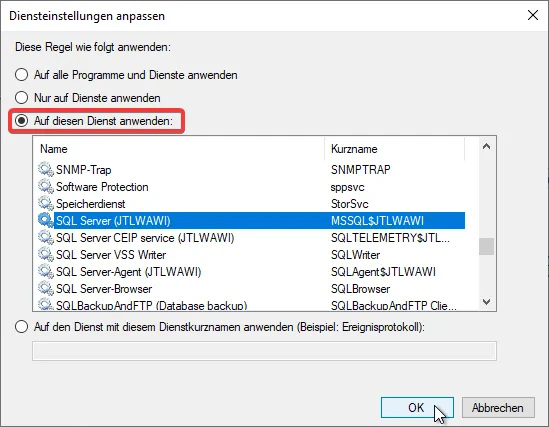Screen dimensions: 549x427
Task: Click the Speicherdienst service gear icon
Action: pyautogui.click(x=46, y=204)
